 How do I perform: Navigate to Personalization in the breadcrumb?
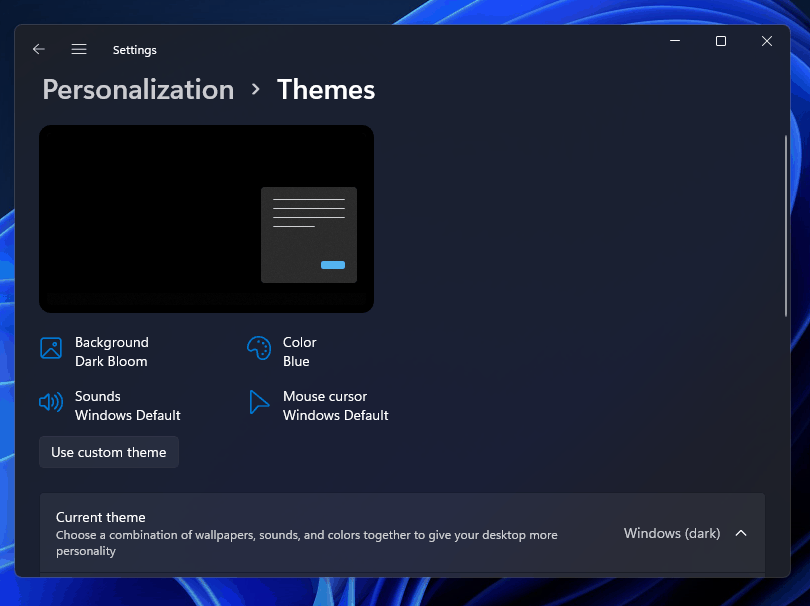(138, 90)
